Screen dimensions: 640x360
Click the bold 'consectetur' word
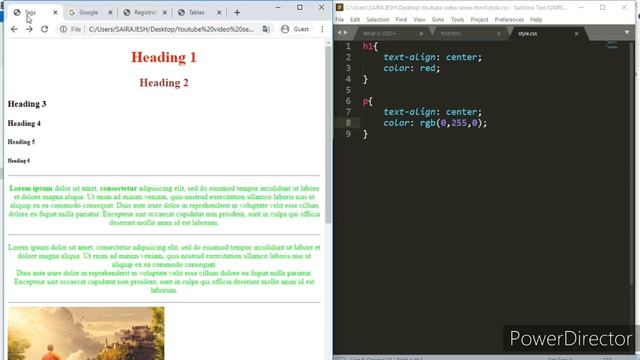click(118, 188)
